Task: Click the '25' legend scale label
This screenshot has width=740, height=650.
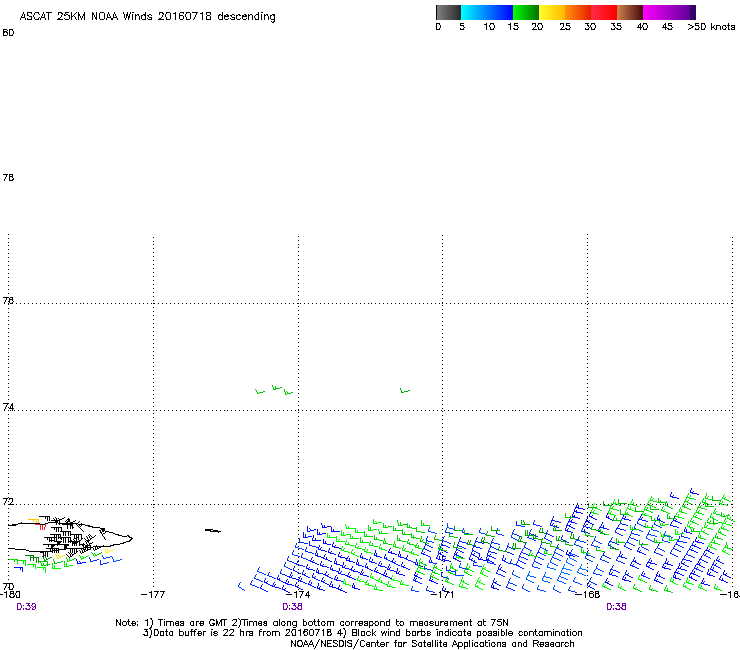Action: pyautogui.click(x=565, y=27)
